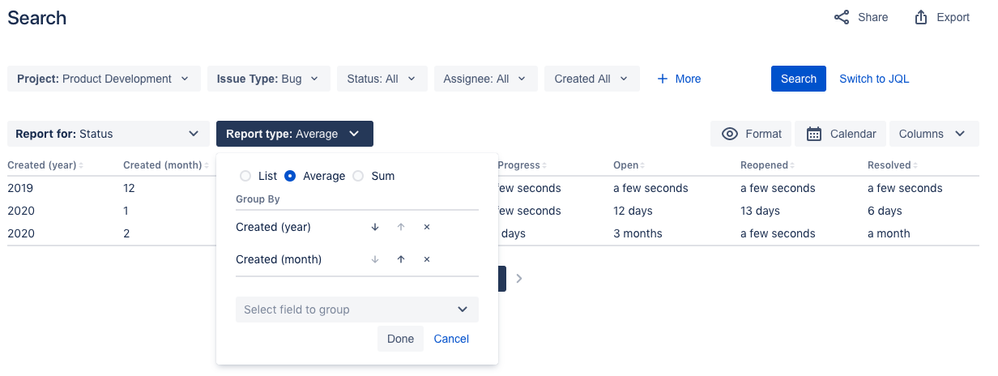Click the Format eye icon
Image resolution: width=998 pixels, height=376 pixels.
coord(730,134)
